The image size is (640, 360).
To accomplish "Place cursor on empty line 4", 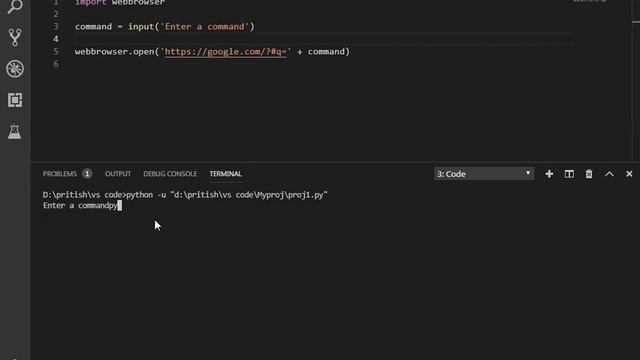I will click(324, 39).
